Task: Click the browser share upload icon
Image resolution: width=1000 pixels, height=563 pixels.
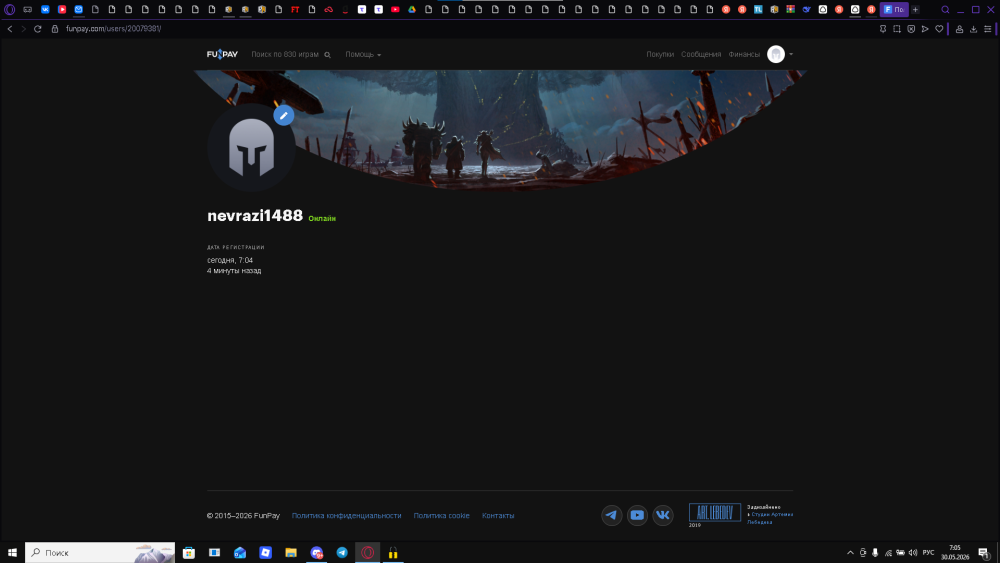Action: point(959,29)
